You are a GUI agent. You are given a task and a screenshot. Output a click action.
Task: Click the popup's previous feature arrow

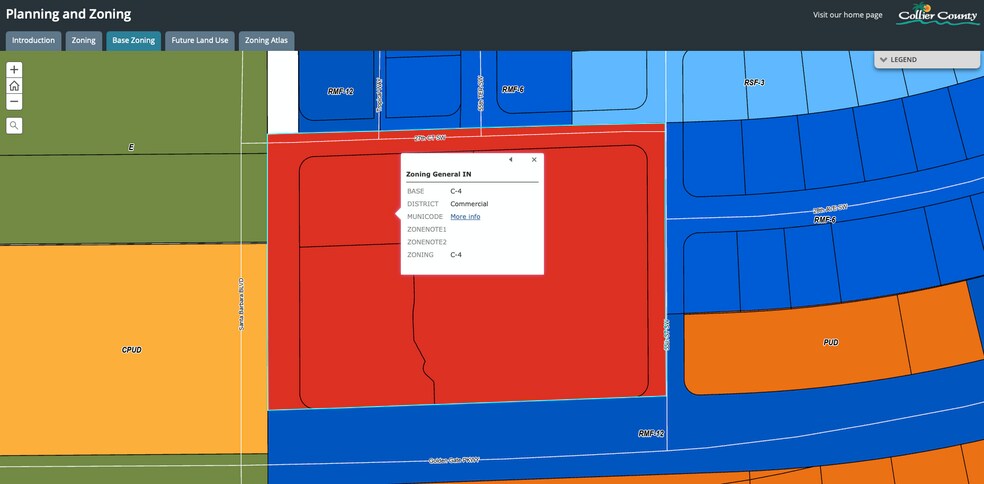[x=511, y=160]
